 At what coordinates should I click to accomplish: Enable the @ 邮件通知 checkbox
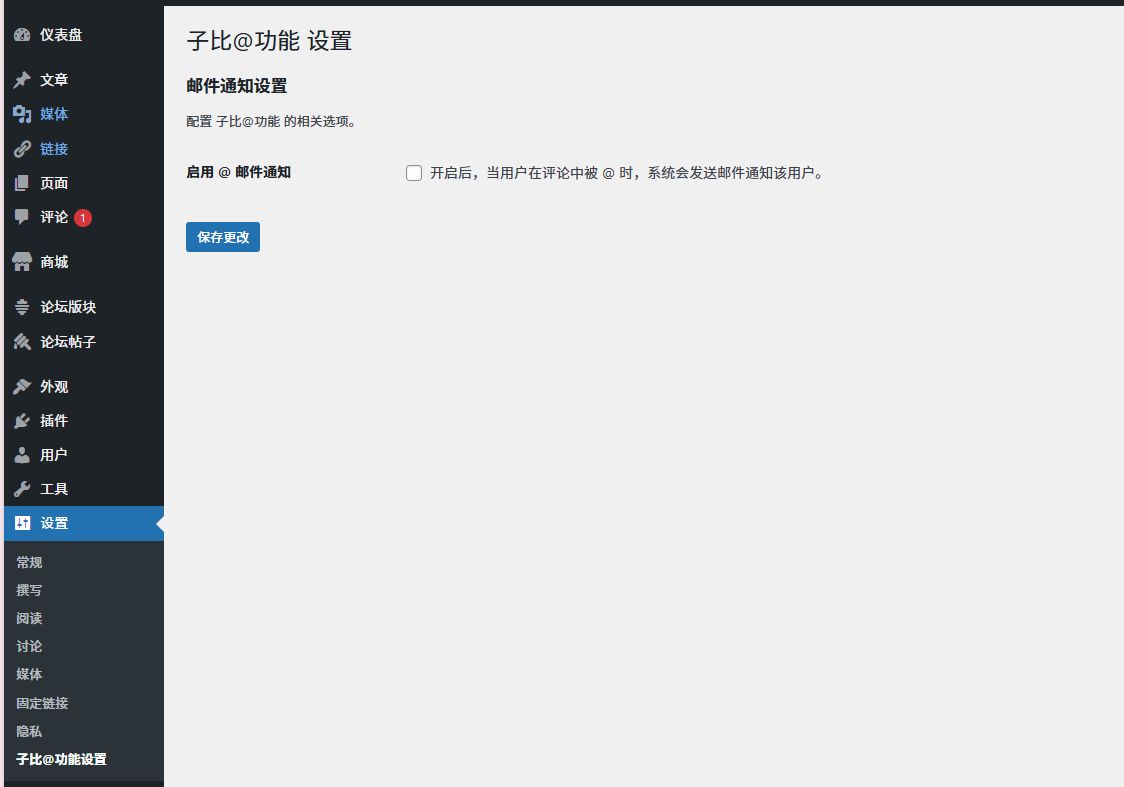pos(413,172)
